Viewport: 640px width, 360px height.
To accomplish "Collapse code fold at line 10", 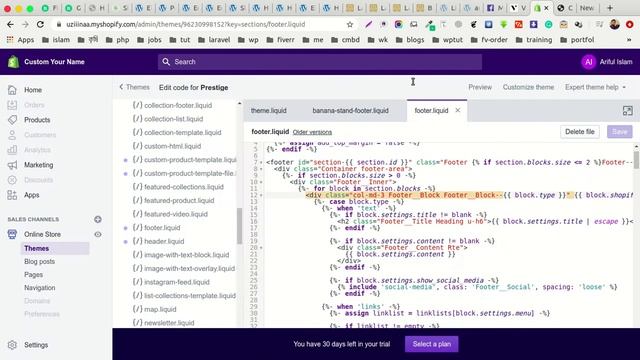I will coord(261,182).
